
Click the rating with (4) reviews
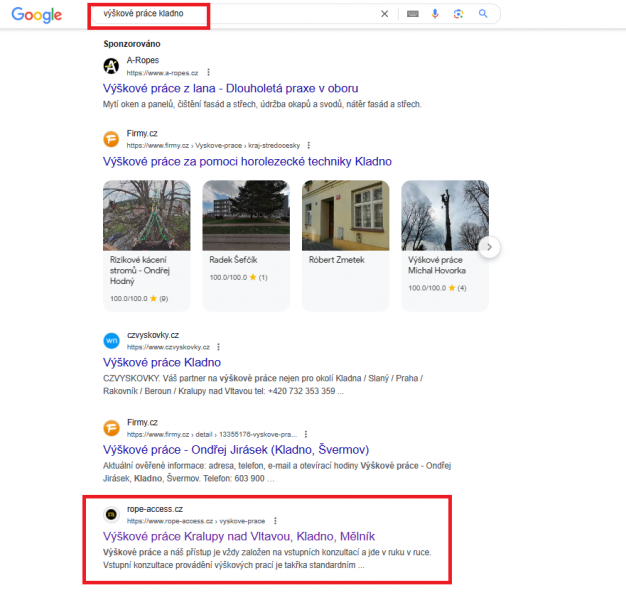437,288
